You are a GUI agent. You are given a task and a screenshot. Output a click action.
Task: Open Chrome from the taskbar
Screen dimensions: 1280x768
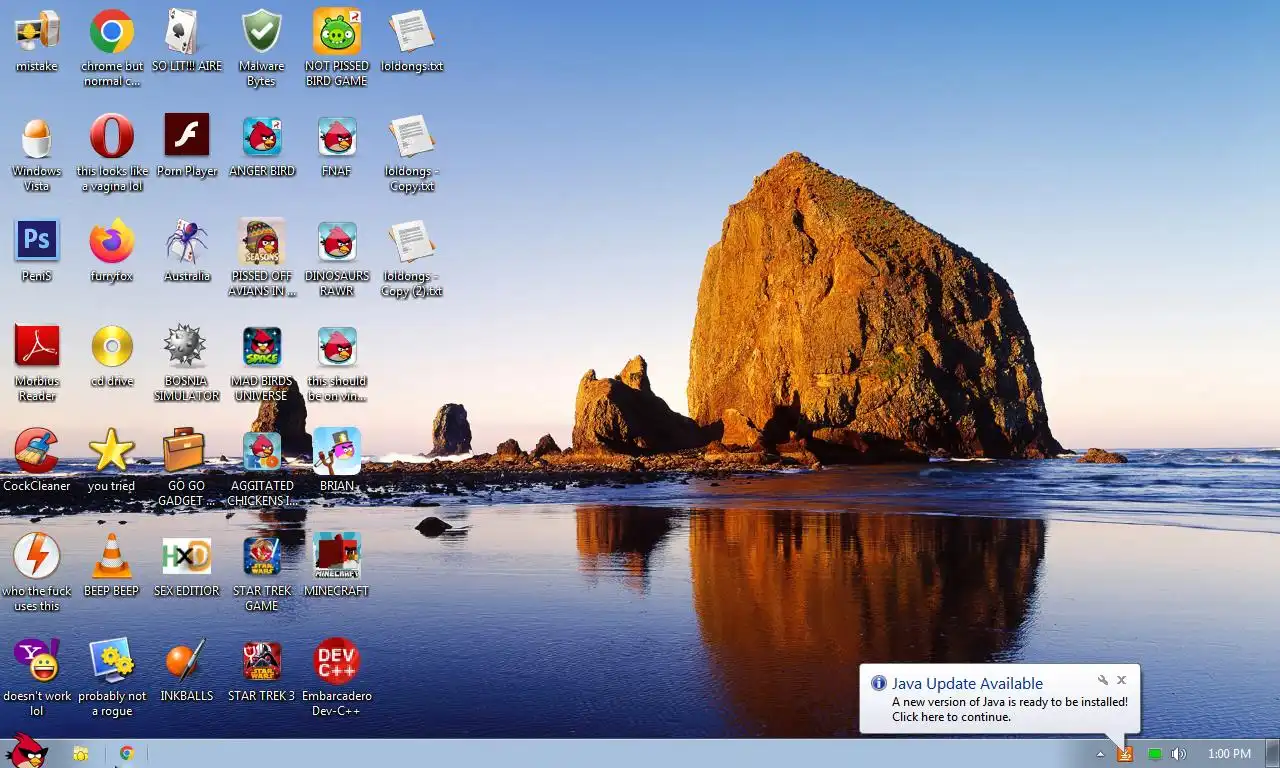pyautogui.click(x=127, y=754)
